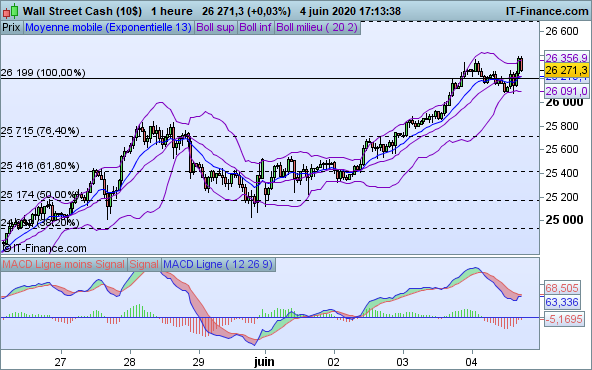The width and height of the screenshot is (592, 370).
Task: Click the 25 000 price axis label
Action: pyautogui.click(x=564, y=220)
